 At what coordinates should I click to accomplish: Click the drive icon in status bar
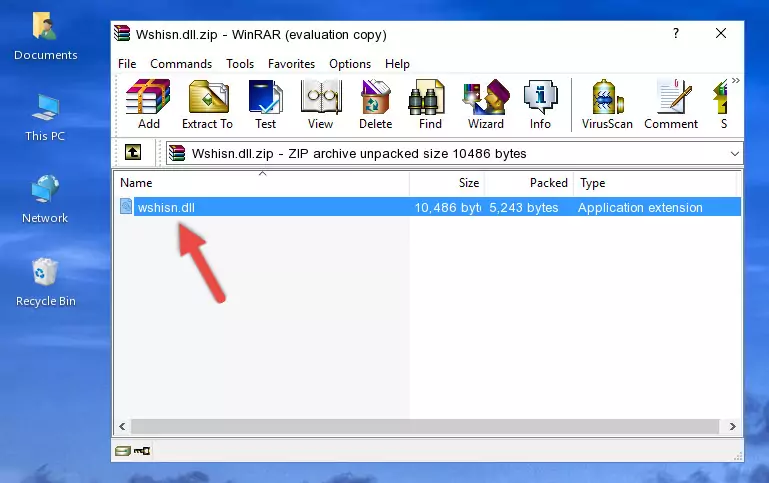coord(123,451)
